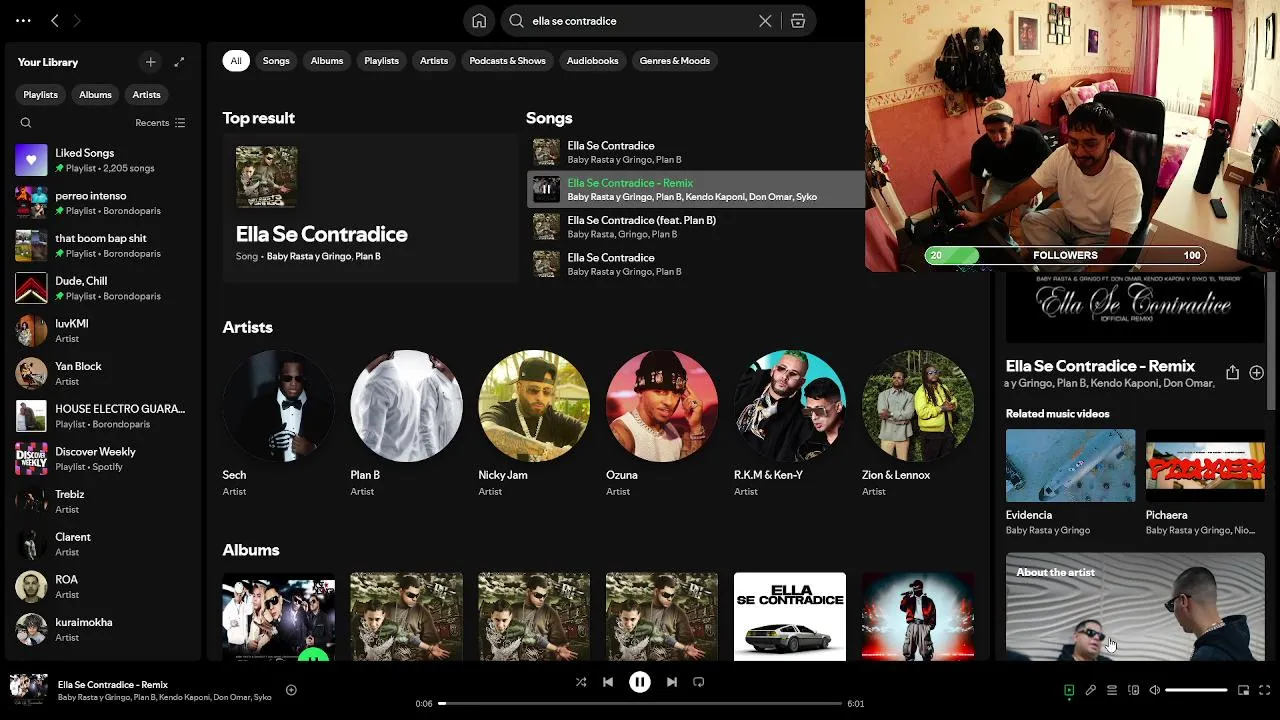Filter library by Artists
The height and width of the screenshot is (720, 1280).
pos(146,95)
